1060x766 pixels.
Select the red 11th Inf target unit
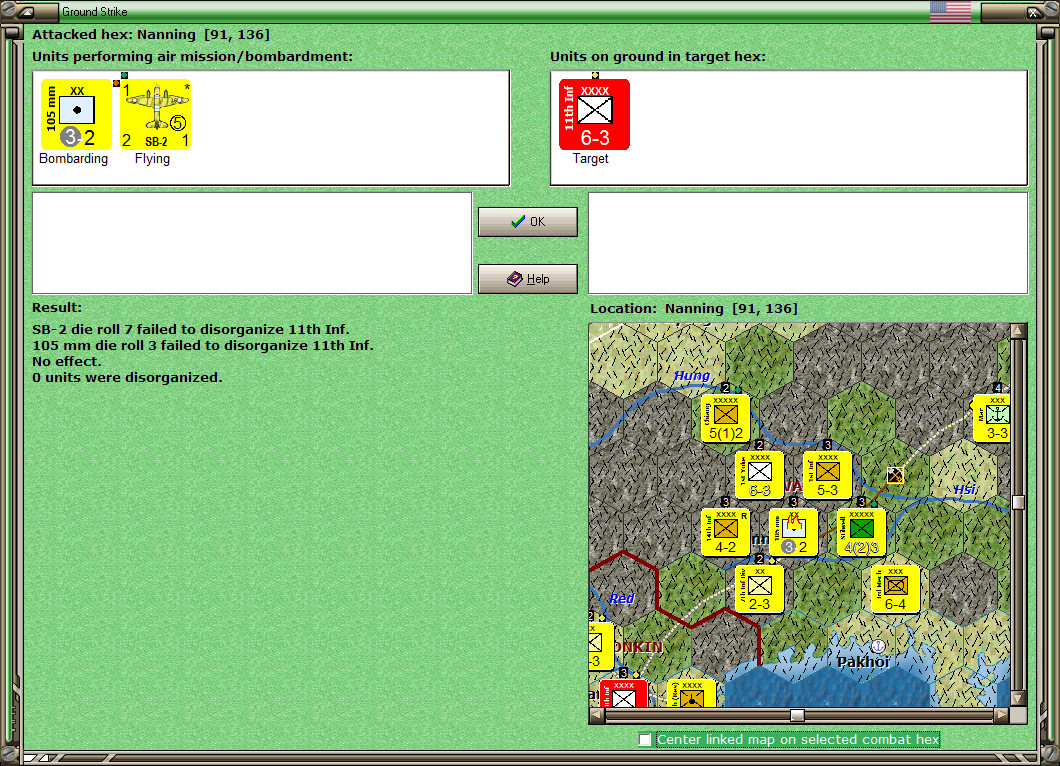coord(594,114)
